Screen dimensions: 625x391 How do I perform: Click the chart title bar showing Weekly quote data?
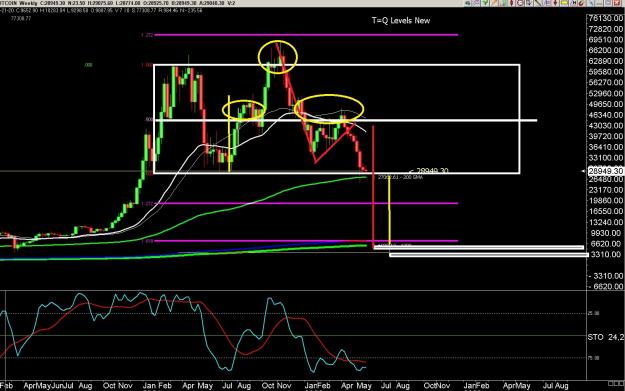click(118, 3)
